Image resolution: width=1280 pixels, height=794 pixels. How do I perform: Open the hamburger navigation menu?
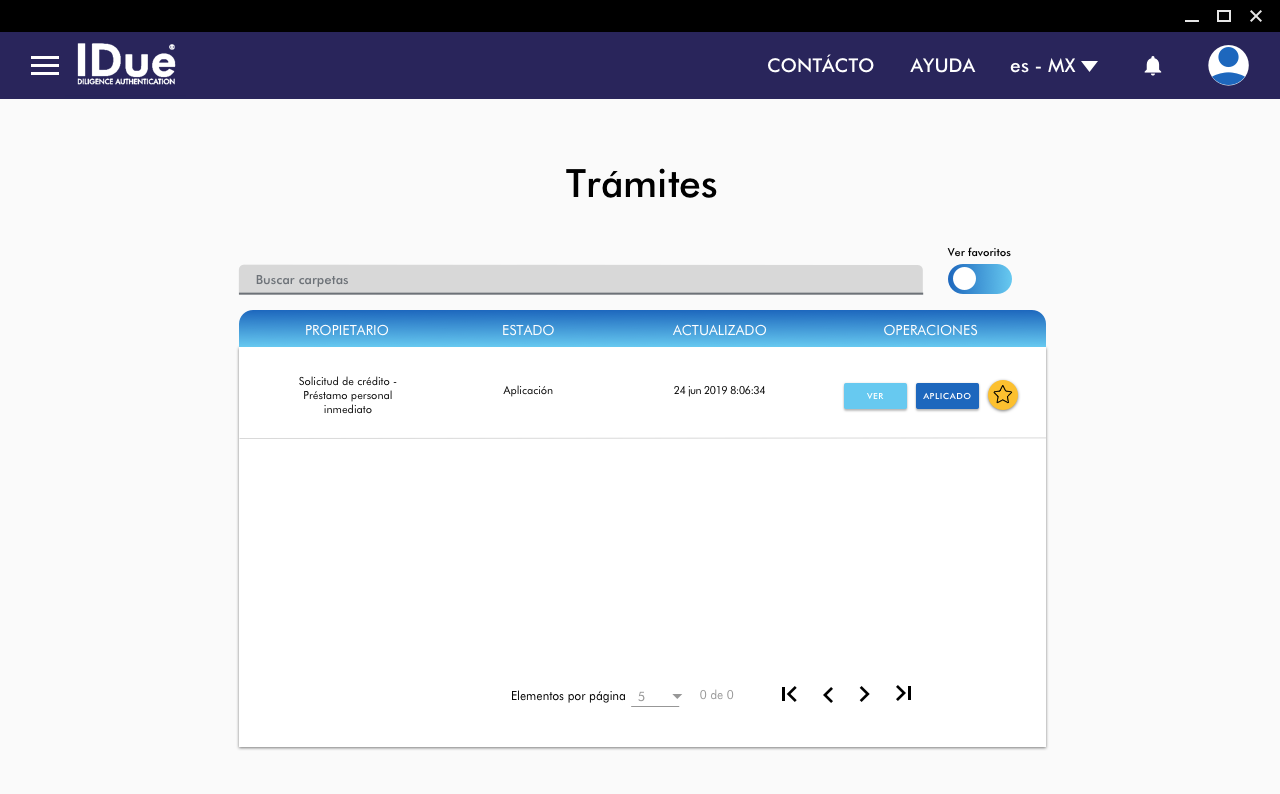click(x=45, y=66)
